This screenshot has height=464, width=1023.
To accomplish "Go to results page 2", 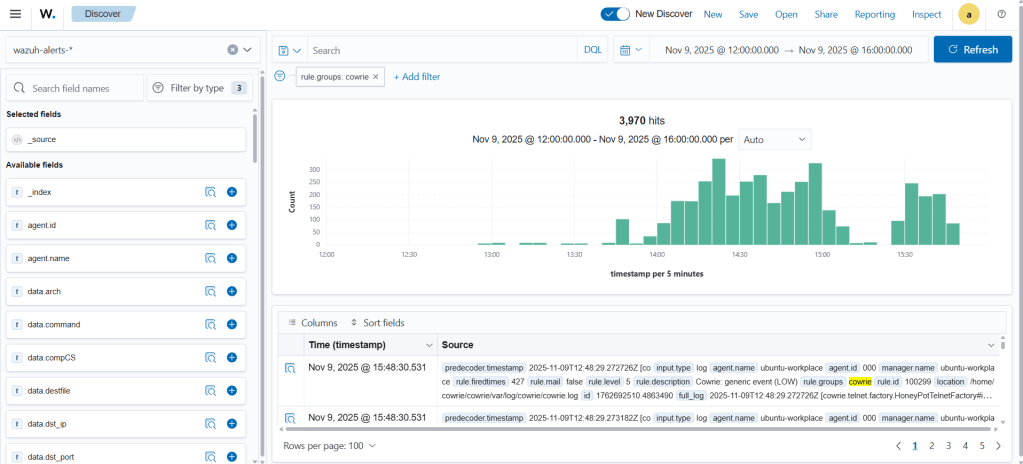I will [x=931, y=446].
